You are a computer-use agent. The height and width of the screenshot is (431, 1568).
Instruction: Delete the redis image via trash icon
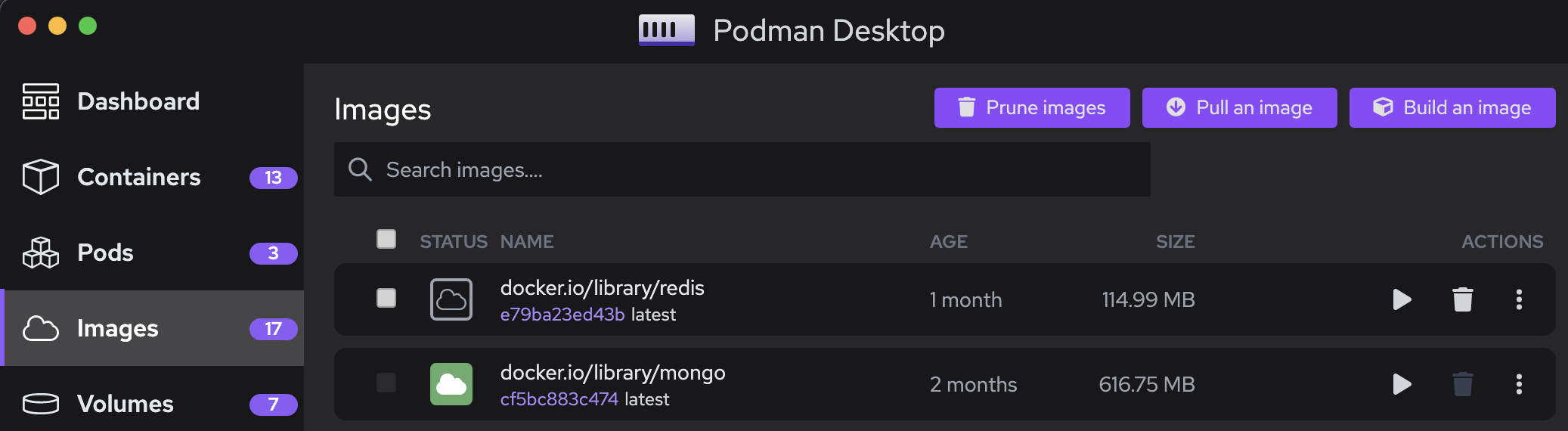tap(1463, 299)
